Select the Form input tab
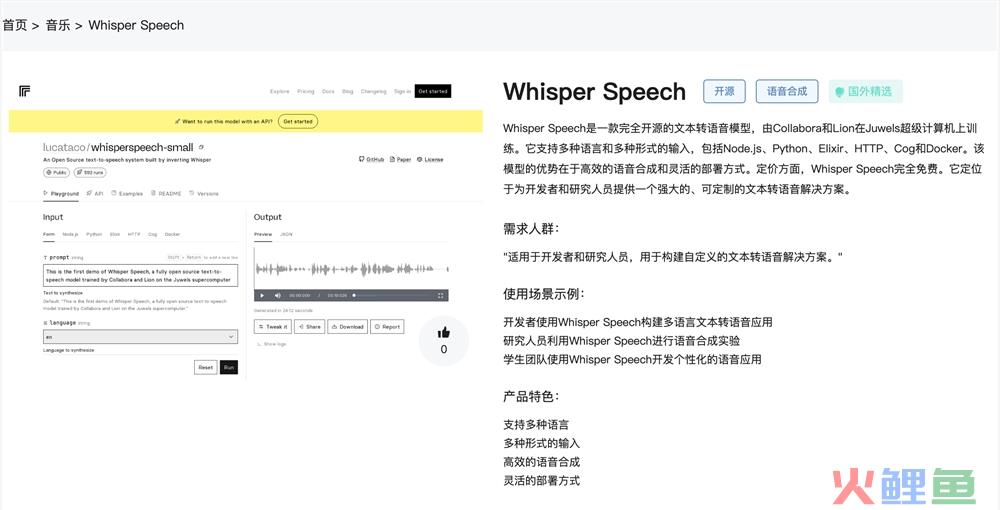Screen dimensions: 1000x510 (x=48, y=234)
